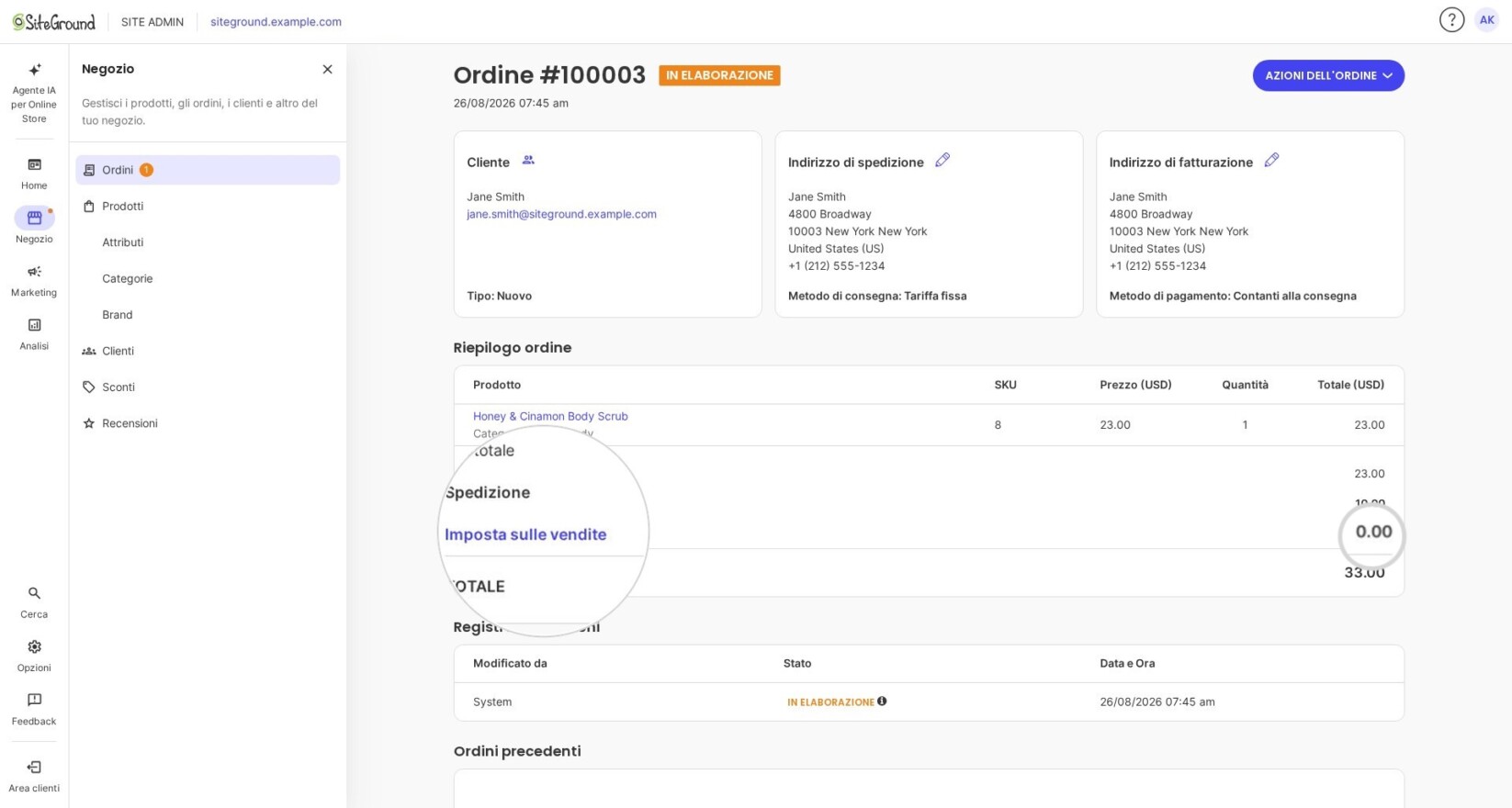1512x808 pixels.
Task: Open jane.smith@siteground.example.com email link
Action: (561, 214)
